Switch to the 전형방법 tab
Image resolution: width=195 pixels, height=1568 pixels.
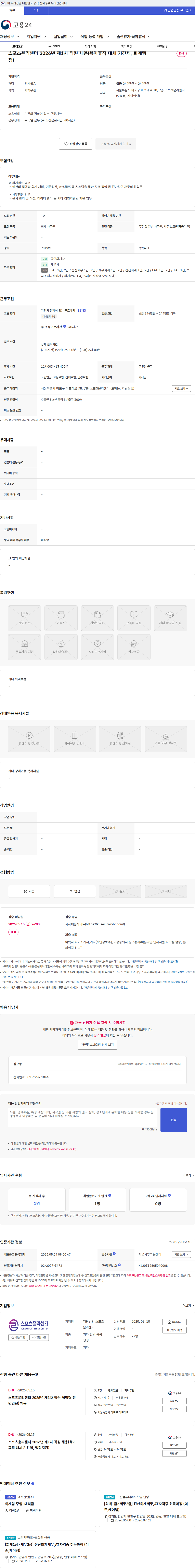click(163, 46)
